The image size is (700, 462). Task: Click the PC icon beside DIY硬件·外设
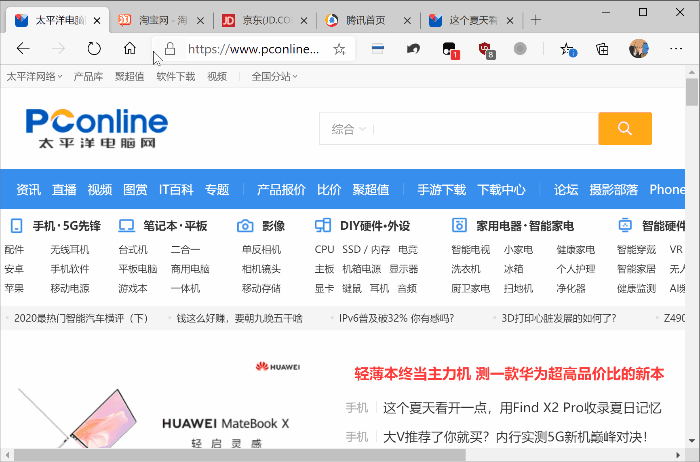pos(323,226)
